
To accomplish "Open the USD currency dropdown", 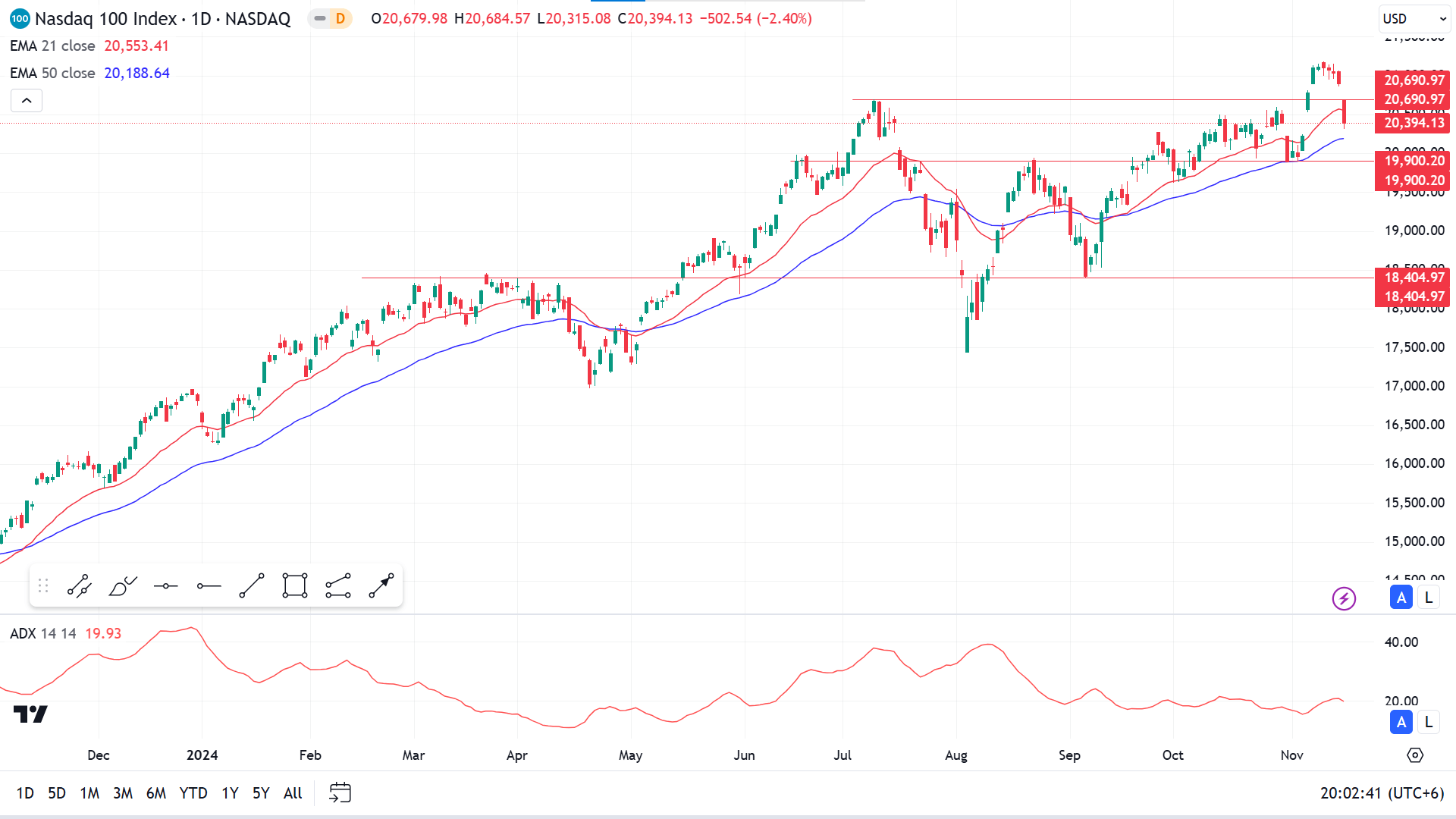I will 1414,19.
